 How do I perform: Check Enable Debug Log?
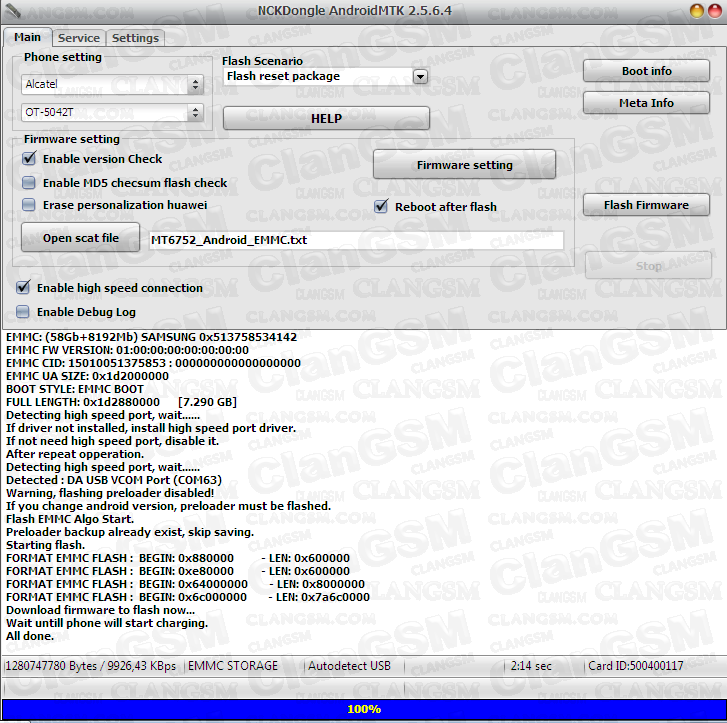23,312
